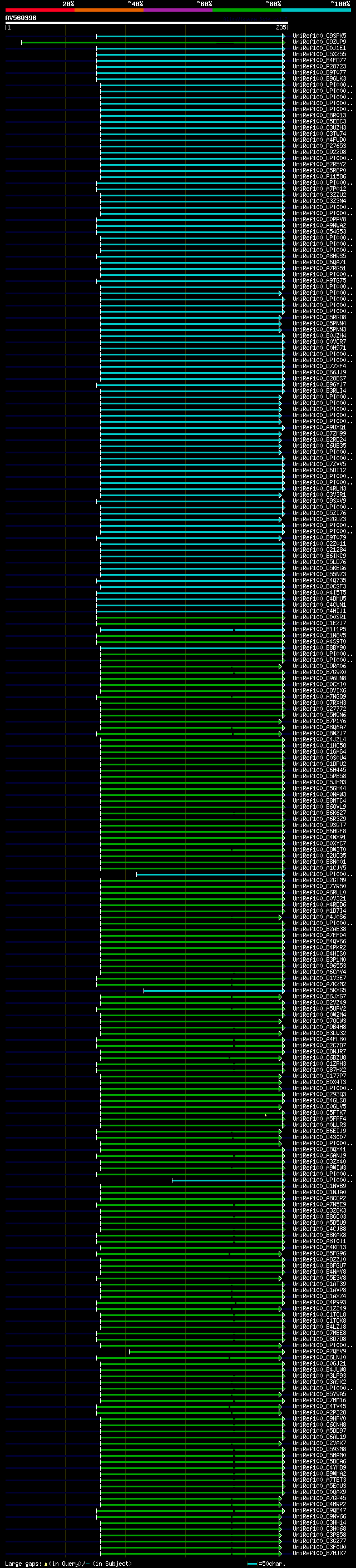Click the purple ~60% identity color segment
Screen dimensions: 356x1568
[177, 10]
